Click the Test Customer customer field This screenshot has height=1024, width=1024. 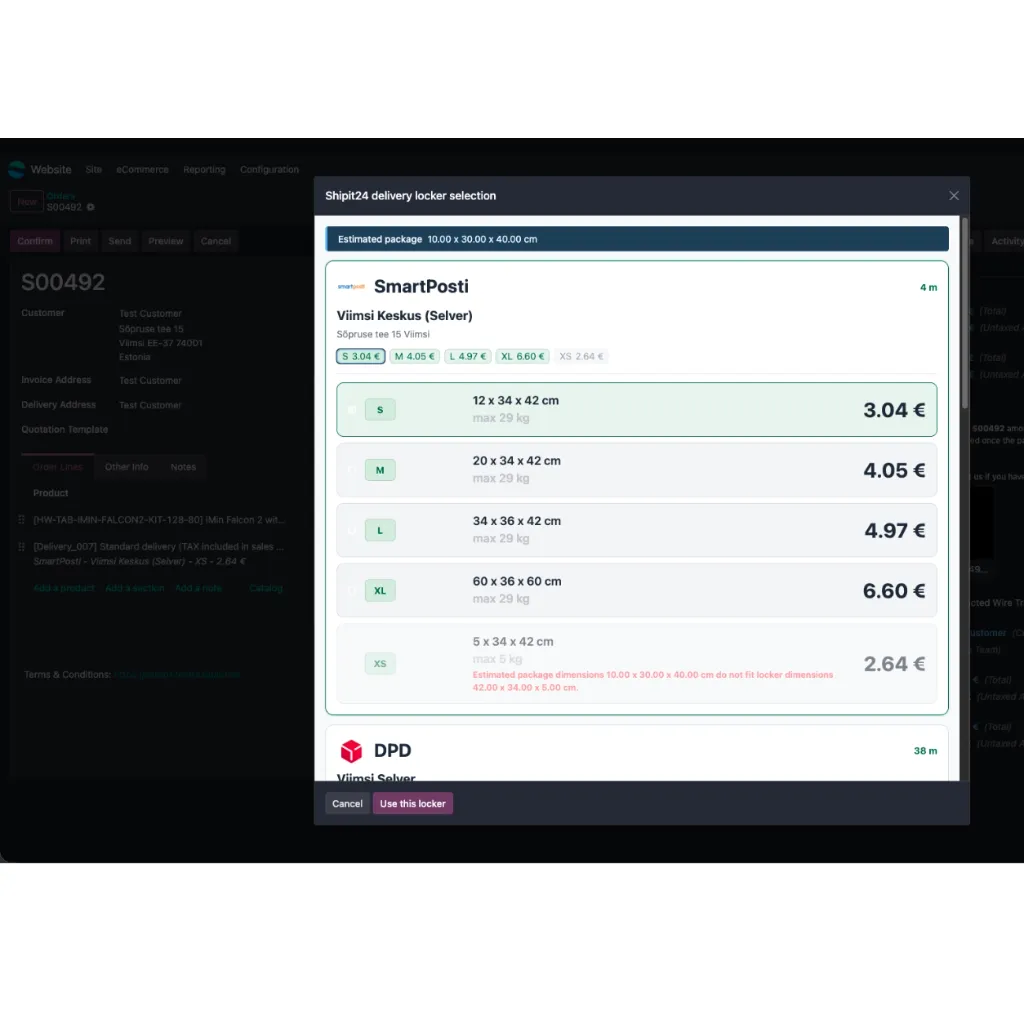[x=150, y=313]
